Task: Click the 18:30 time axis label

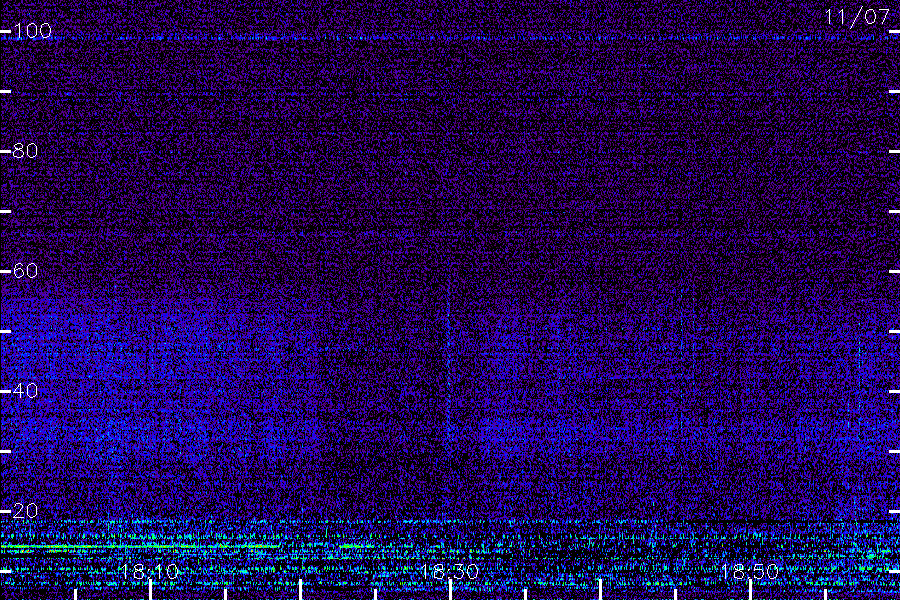Action: [449, 572]
